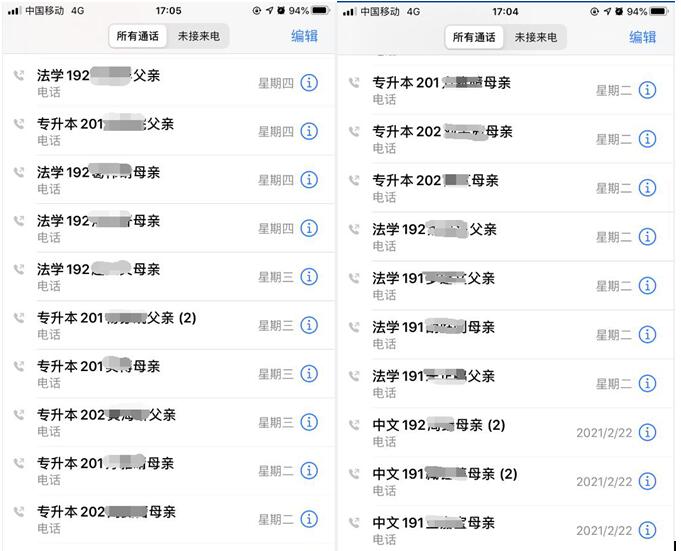Image resolution: width=681 pixels, height=551 pixels.
Task: Tap info icon for left 专升本 201 父亲 (2)
Action: [x=309, y=325]
